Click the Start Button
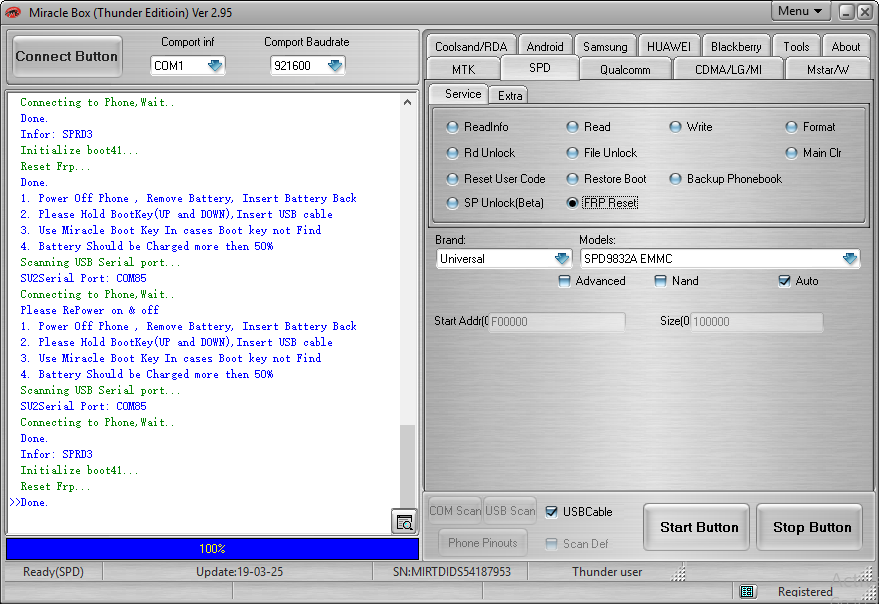The height and width of the screenshot is (604, 879). pos(698,527)
